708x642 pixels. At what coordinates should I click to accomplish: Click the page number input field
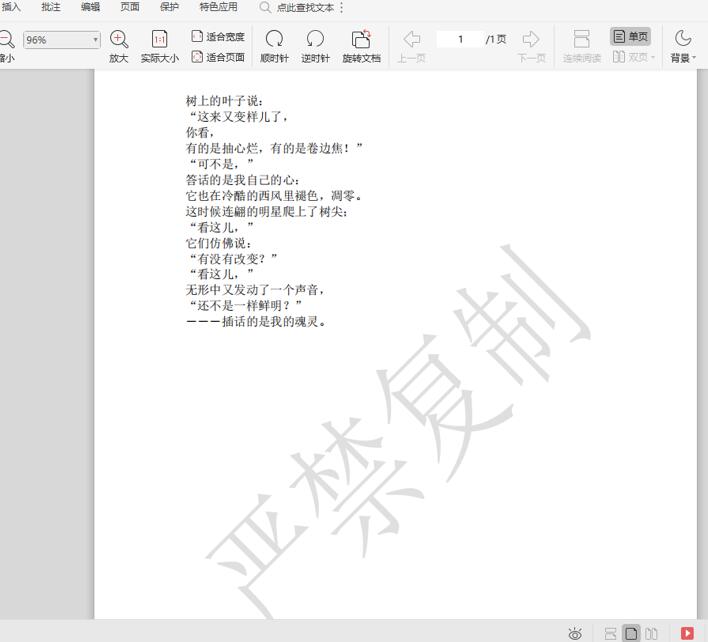tap(460, 39)
